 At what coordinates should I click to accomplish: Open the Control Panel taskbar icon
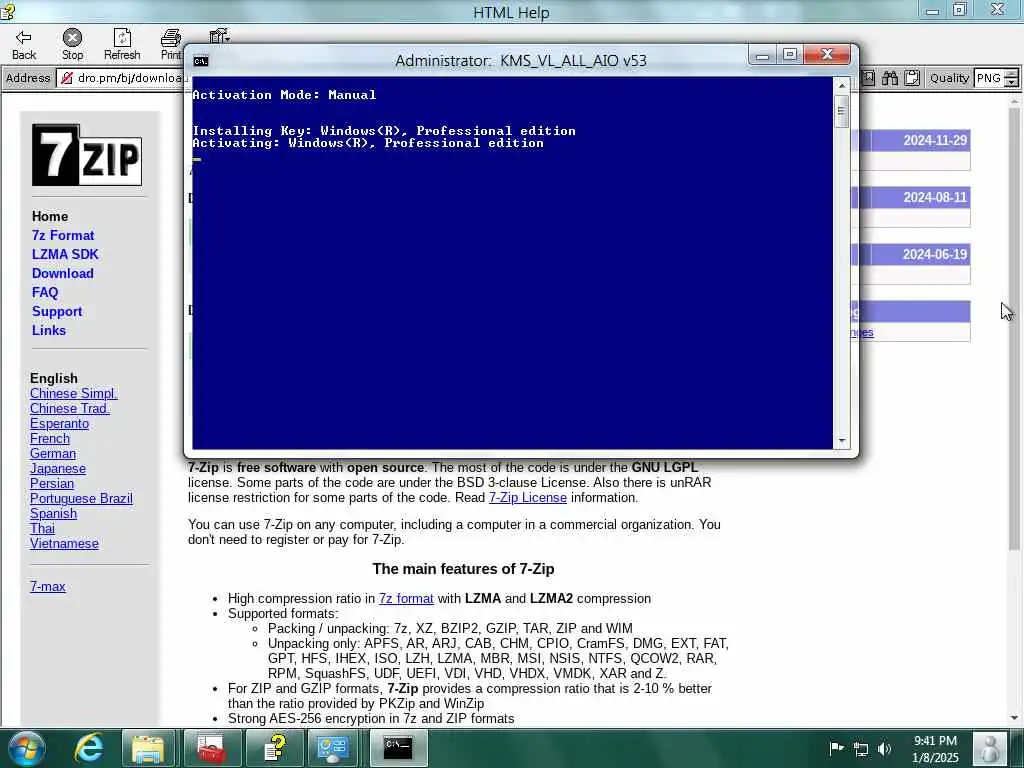tap(332, 748)
